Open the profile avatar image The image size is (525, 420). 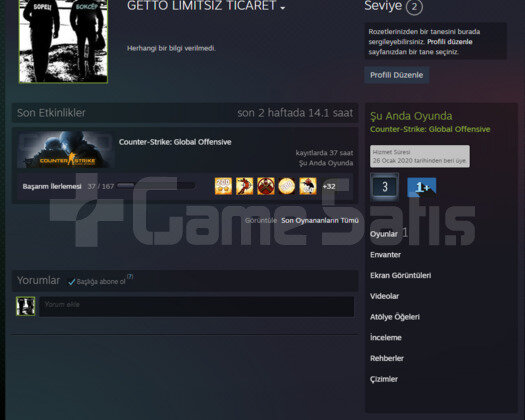click(x=63, y=41)
